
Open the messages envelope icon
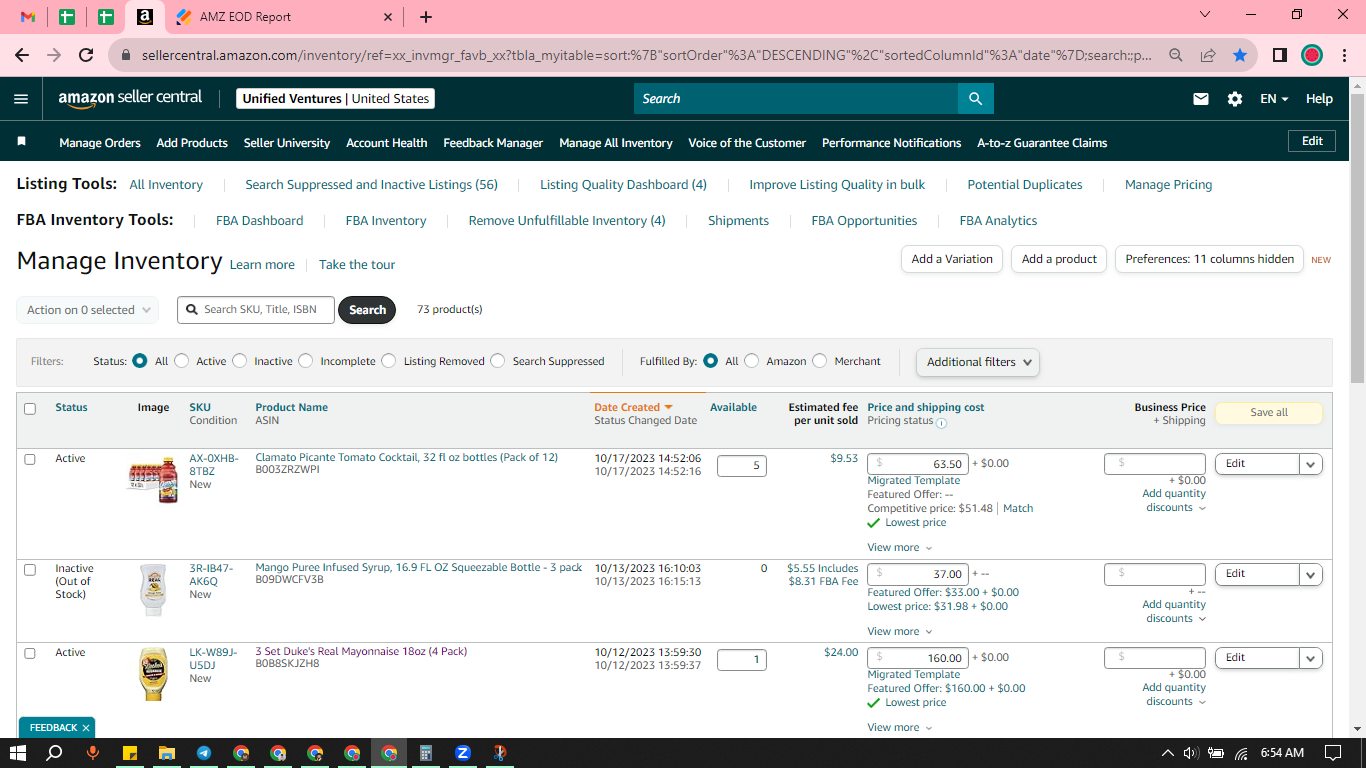click(x=1201, y=99)
